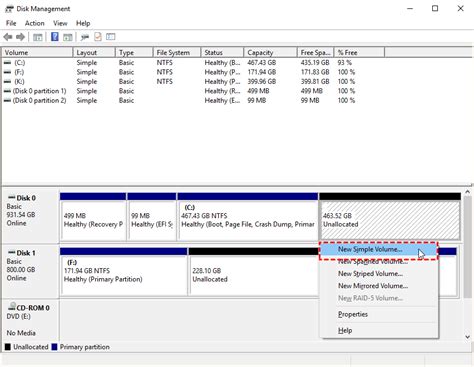Select the 228.10 GB Unallocated block

(253, 272)
